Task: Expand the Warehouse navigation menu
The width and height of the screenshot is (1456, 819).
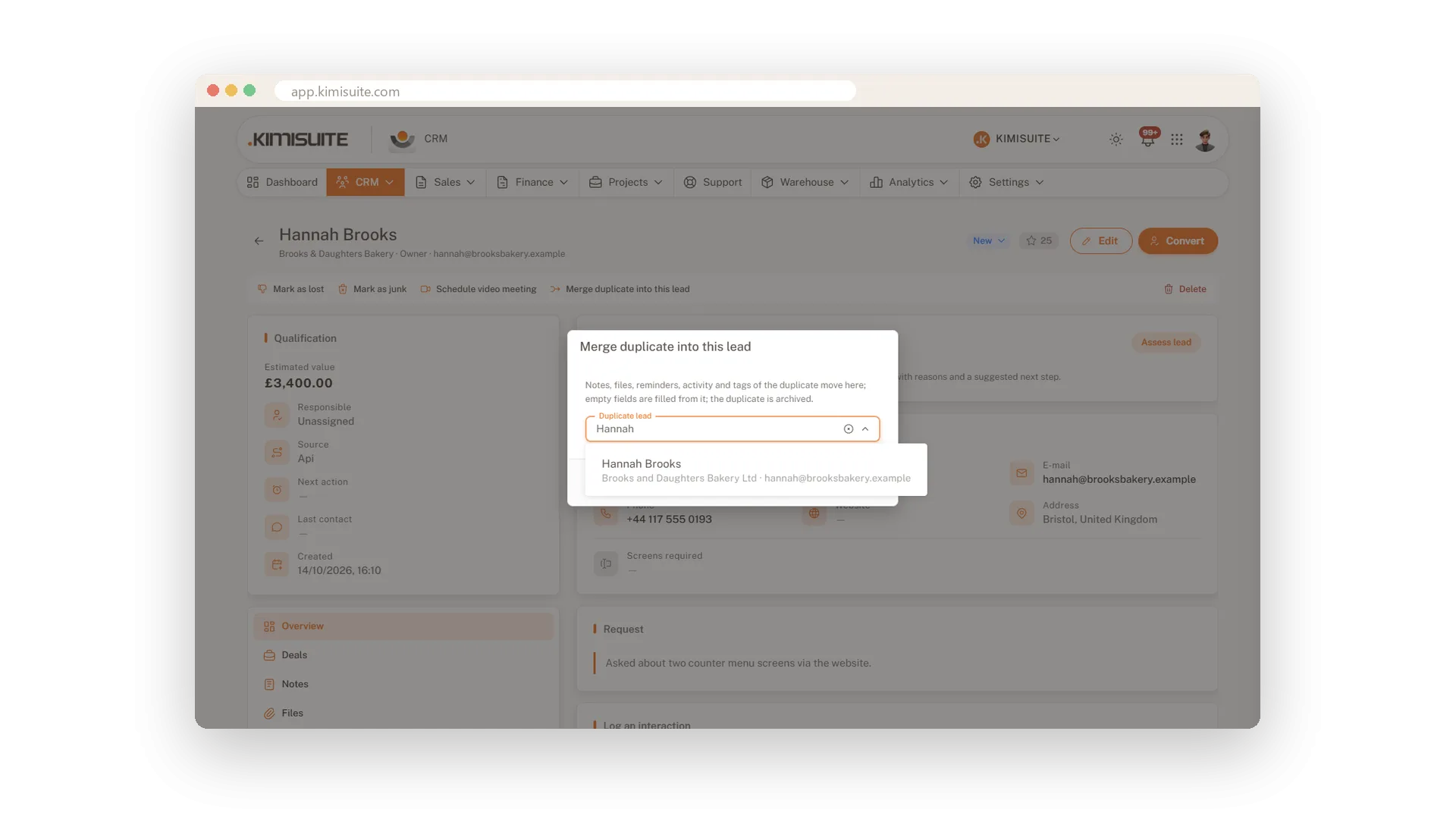Action: pos(805,182)
